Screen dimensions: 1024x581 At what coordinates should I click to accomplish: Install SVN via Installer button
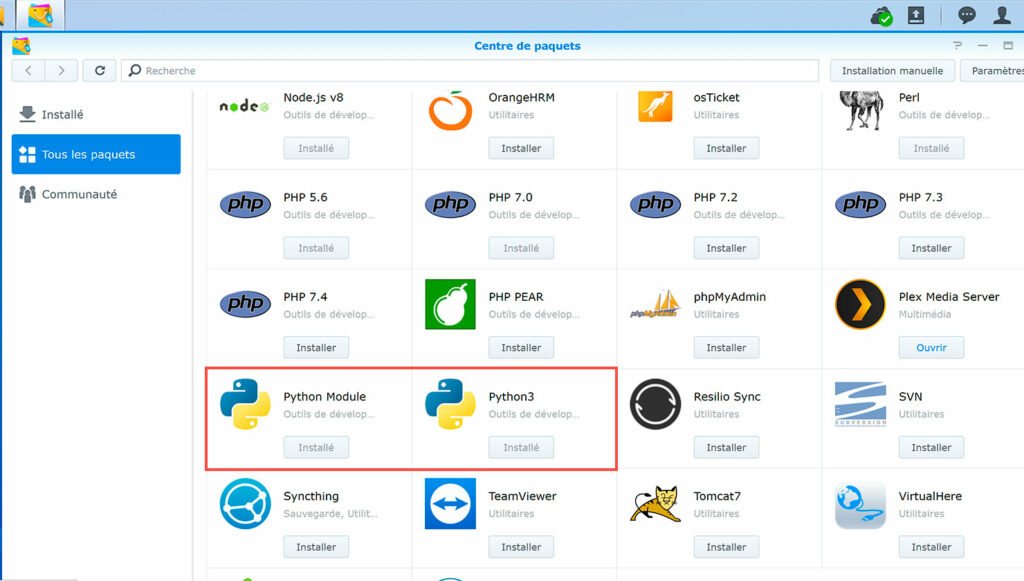[931, 447]
